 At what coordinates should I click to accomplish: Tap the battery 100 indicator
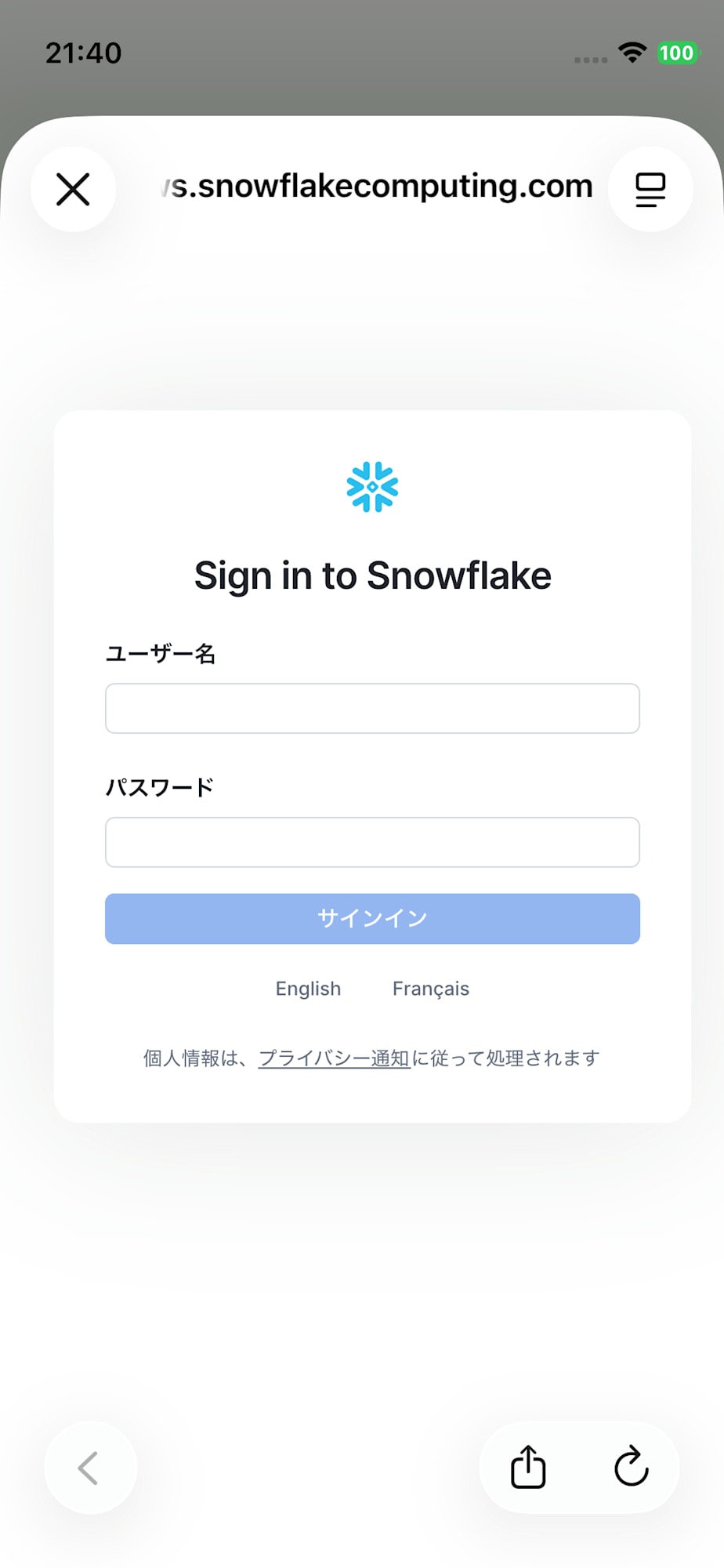coord(677,53)
